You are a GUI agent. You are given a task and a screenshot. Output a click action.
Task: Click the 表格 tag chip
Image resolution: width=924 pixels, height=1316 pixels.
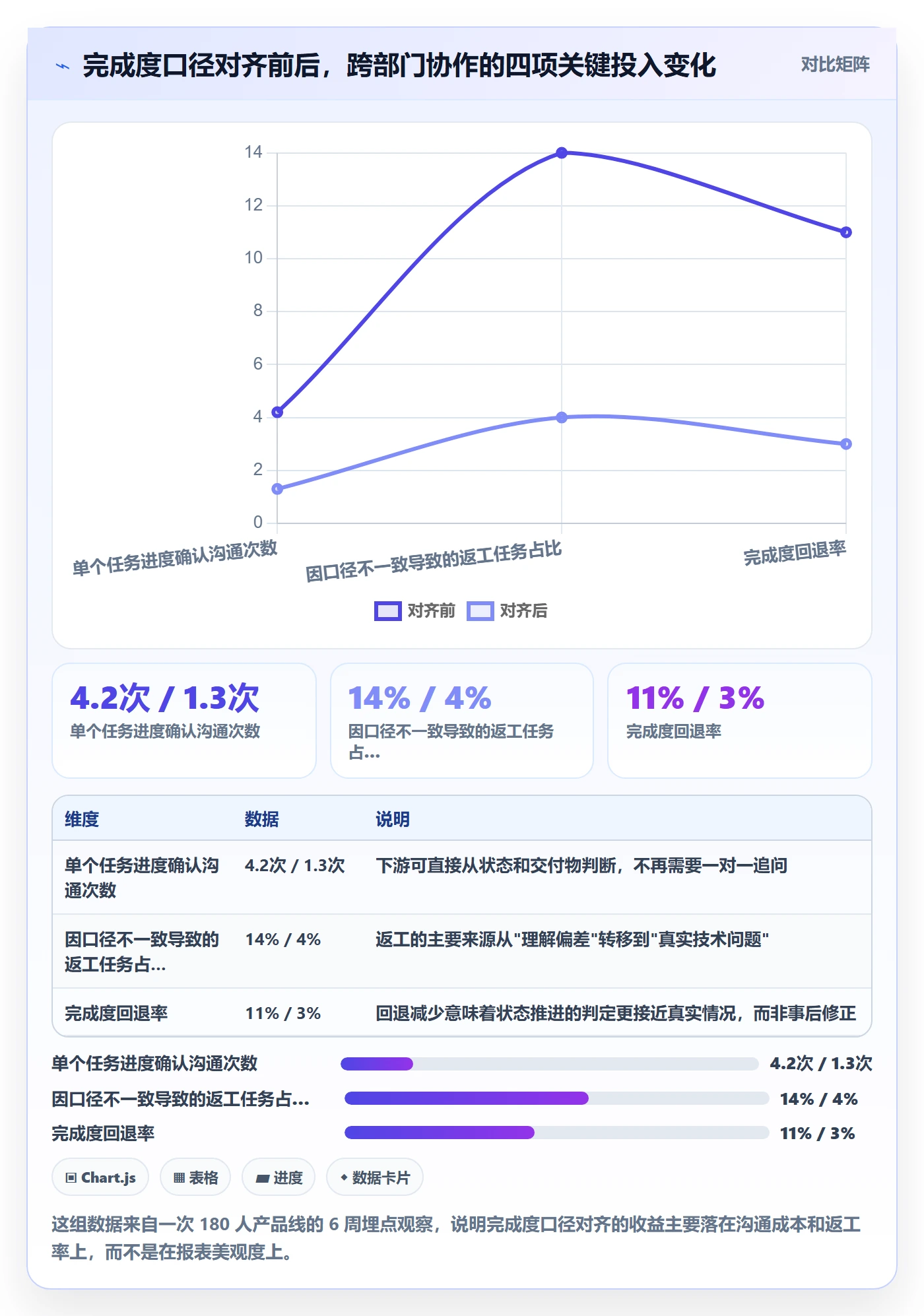(195, 1177)
